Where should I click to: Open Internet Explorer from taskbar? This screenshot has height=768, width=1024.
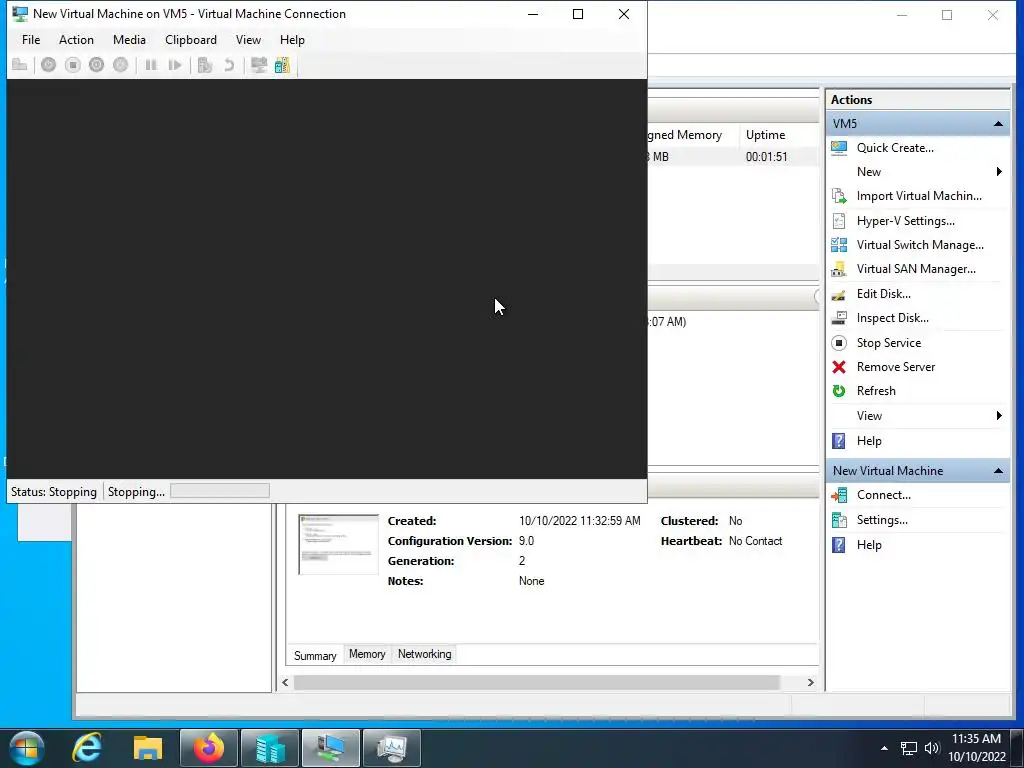[x=87, y=748]
